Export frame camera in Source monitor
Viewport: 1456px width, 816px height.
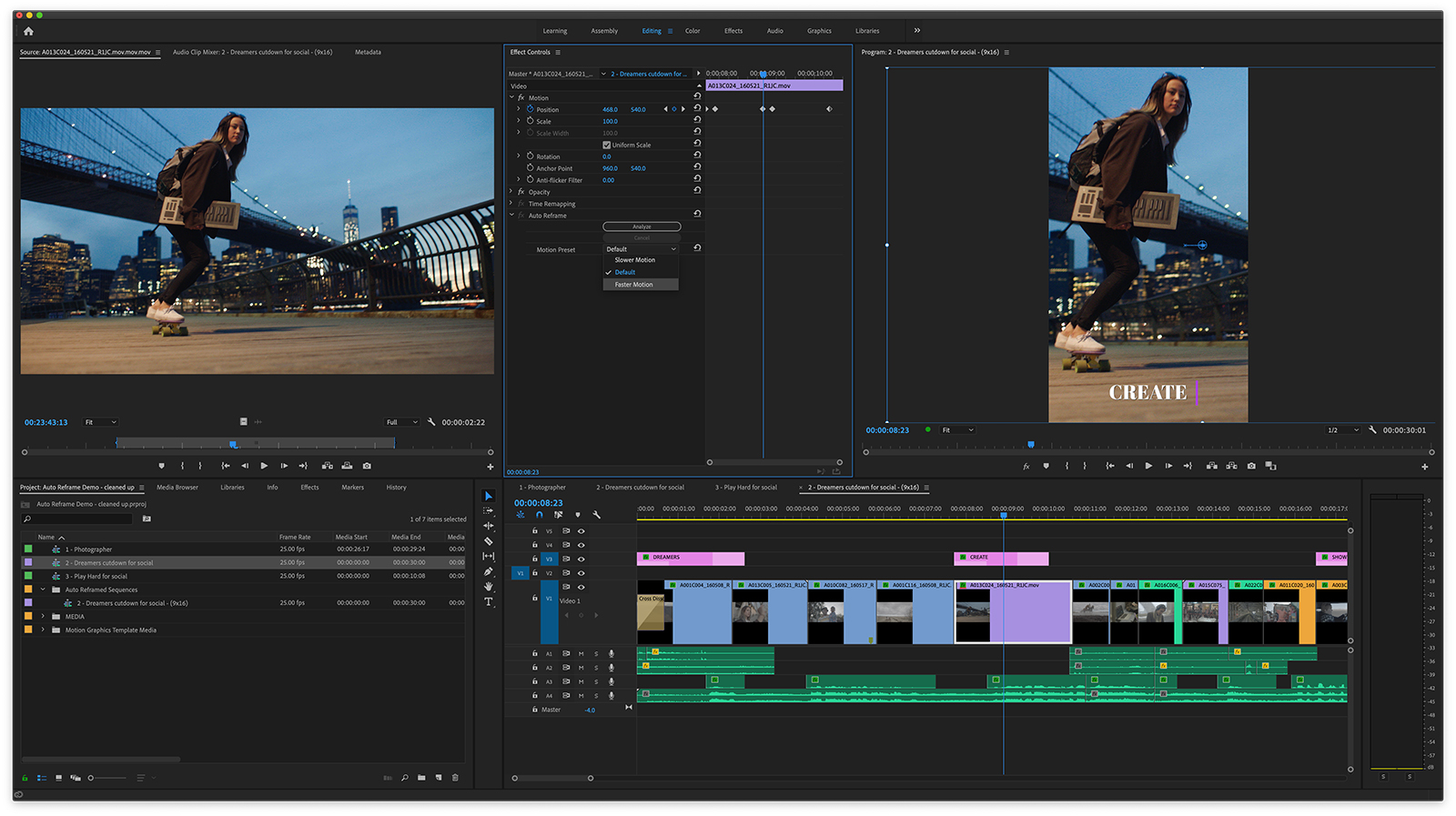[367, 466]
